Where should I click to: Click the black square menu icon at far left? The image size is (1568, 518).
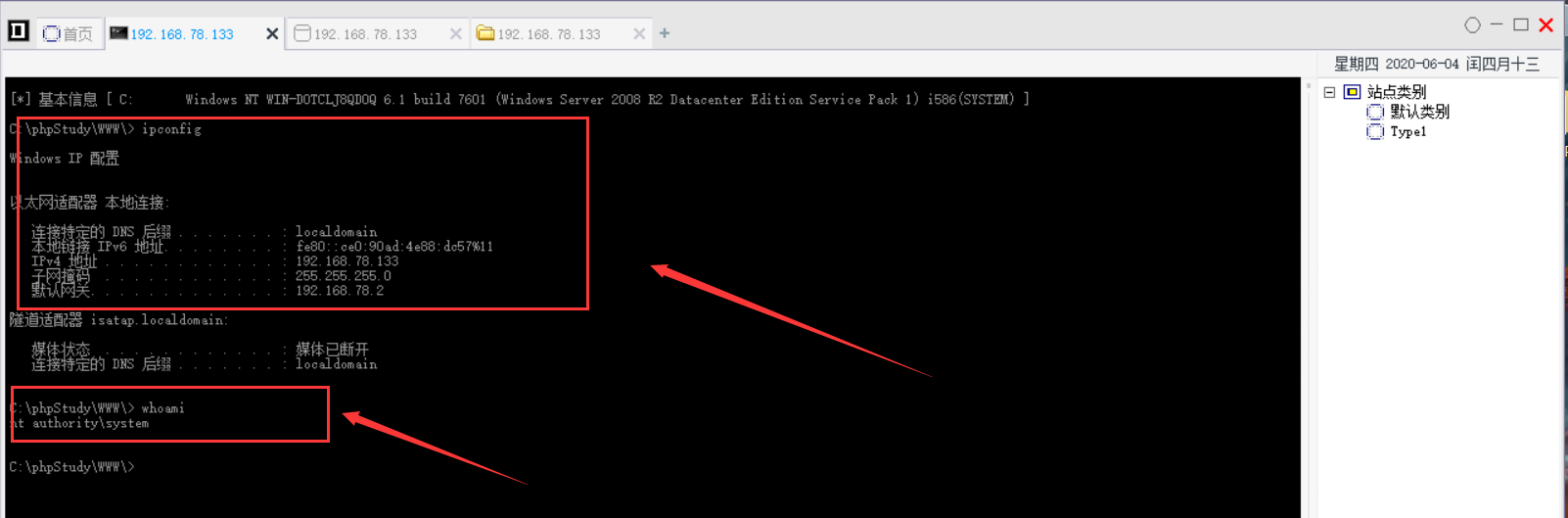(x=19, y=31)
